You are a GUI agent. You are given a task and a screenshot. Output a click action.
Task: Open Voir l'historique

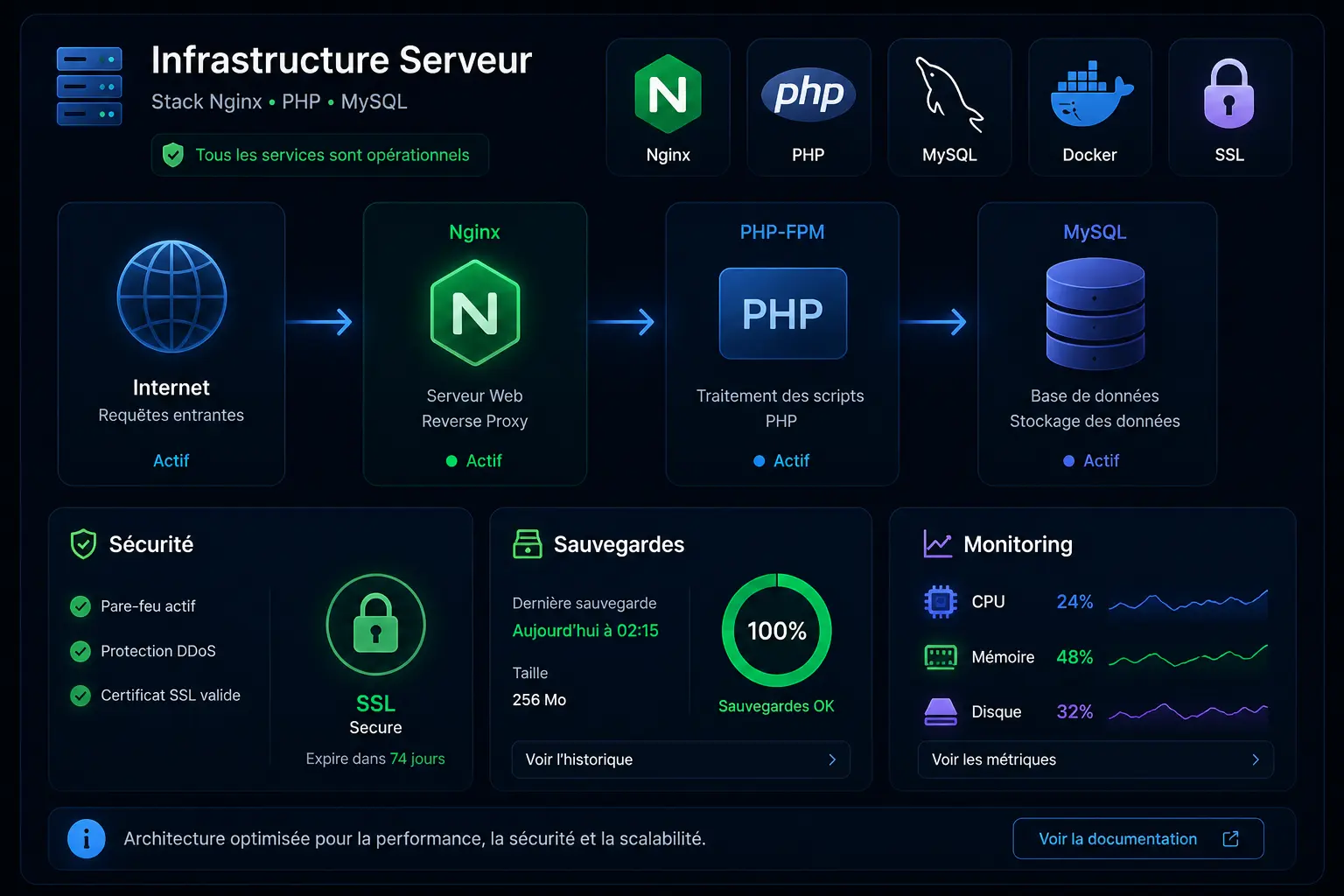coord(681,759)
